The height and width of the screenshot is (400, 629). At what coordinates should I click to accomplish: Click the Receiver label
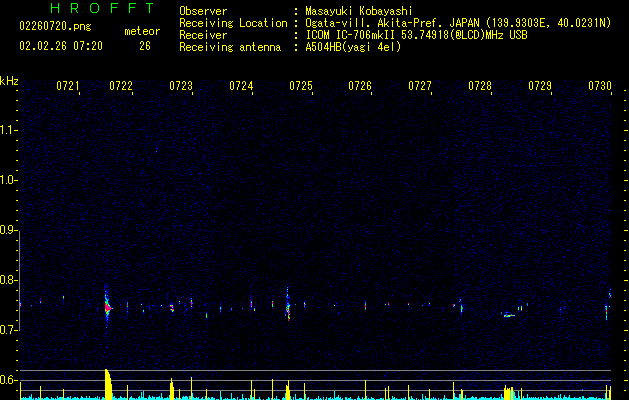click(x=203, y=35)
